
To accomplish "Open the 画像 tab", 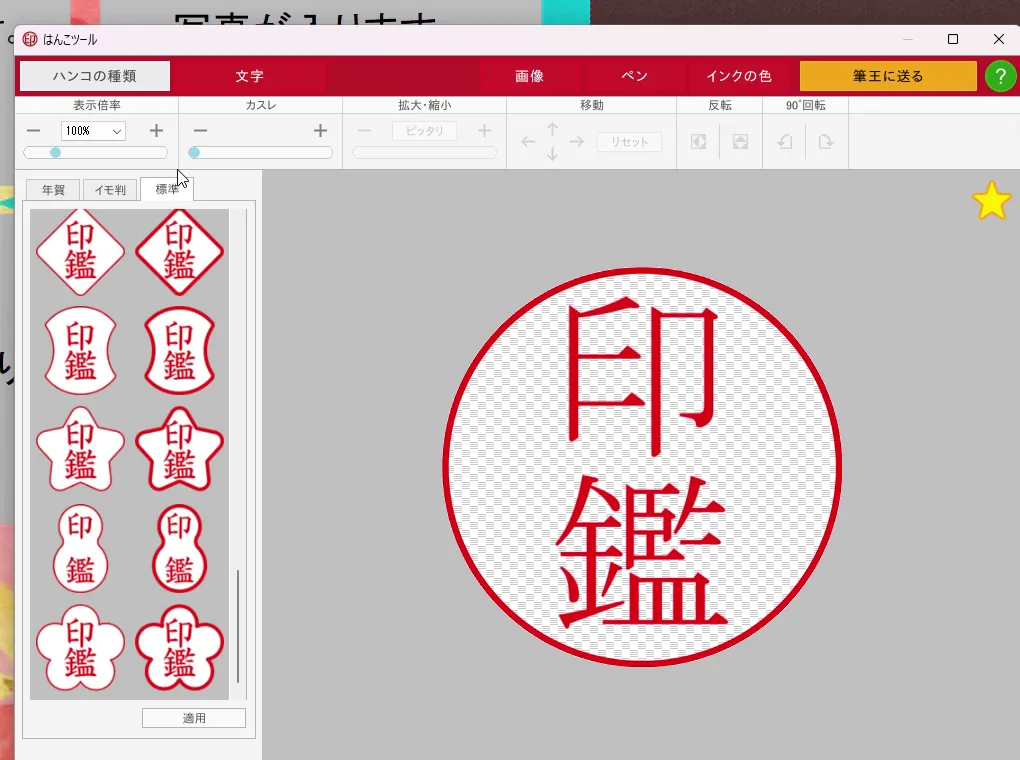I will [x=530, y=76].
